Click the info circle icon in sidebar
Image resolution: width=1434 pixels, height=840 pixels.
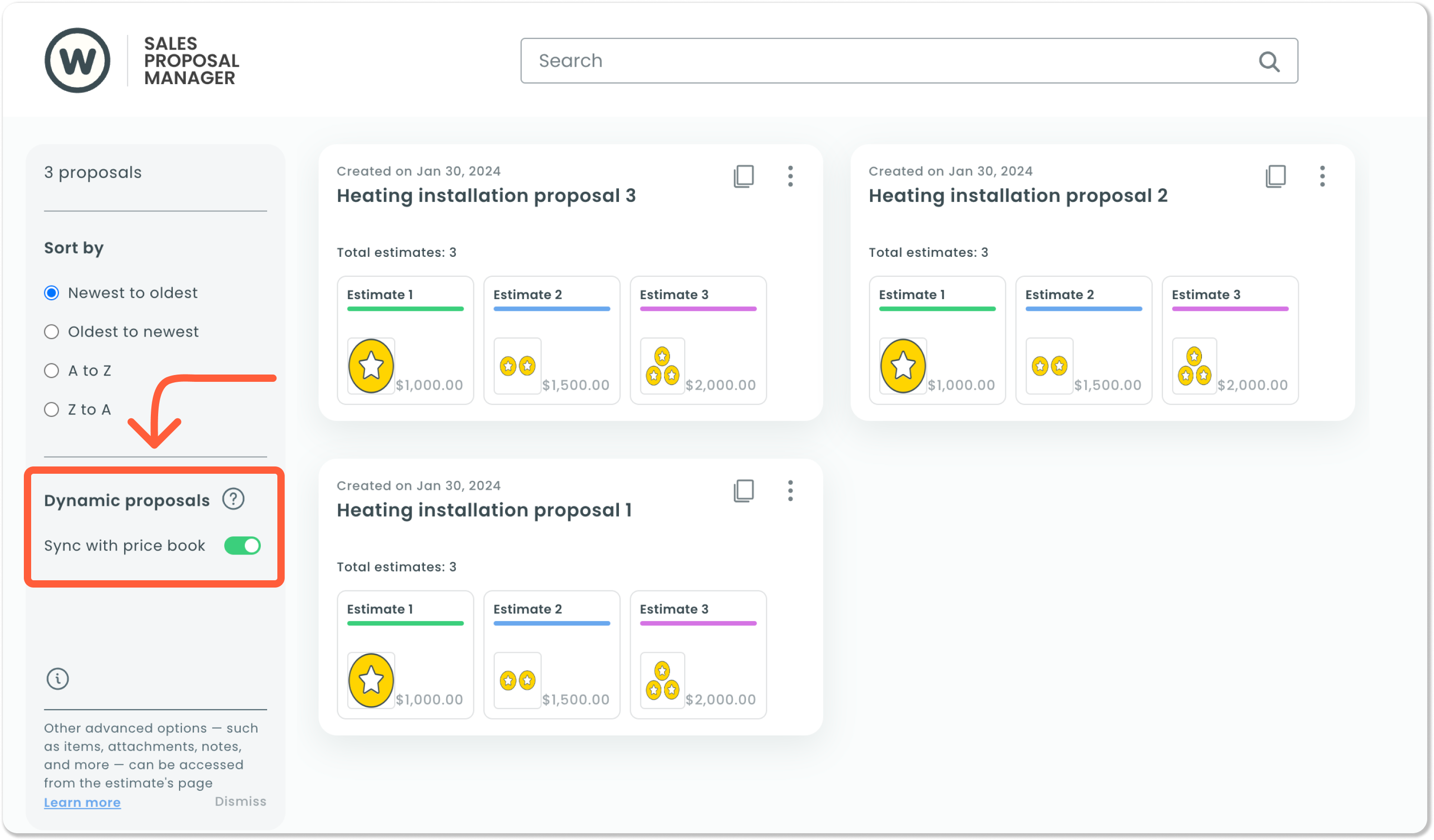click(x=57, y=679)
